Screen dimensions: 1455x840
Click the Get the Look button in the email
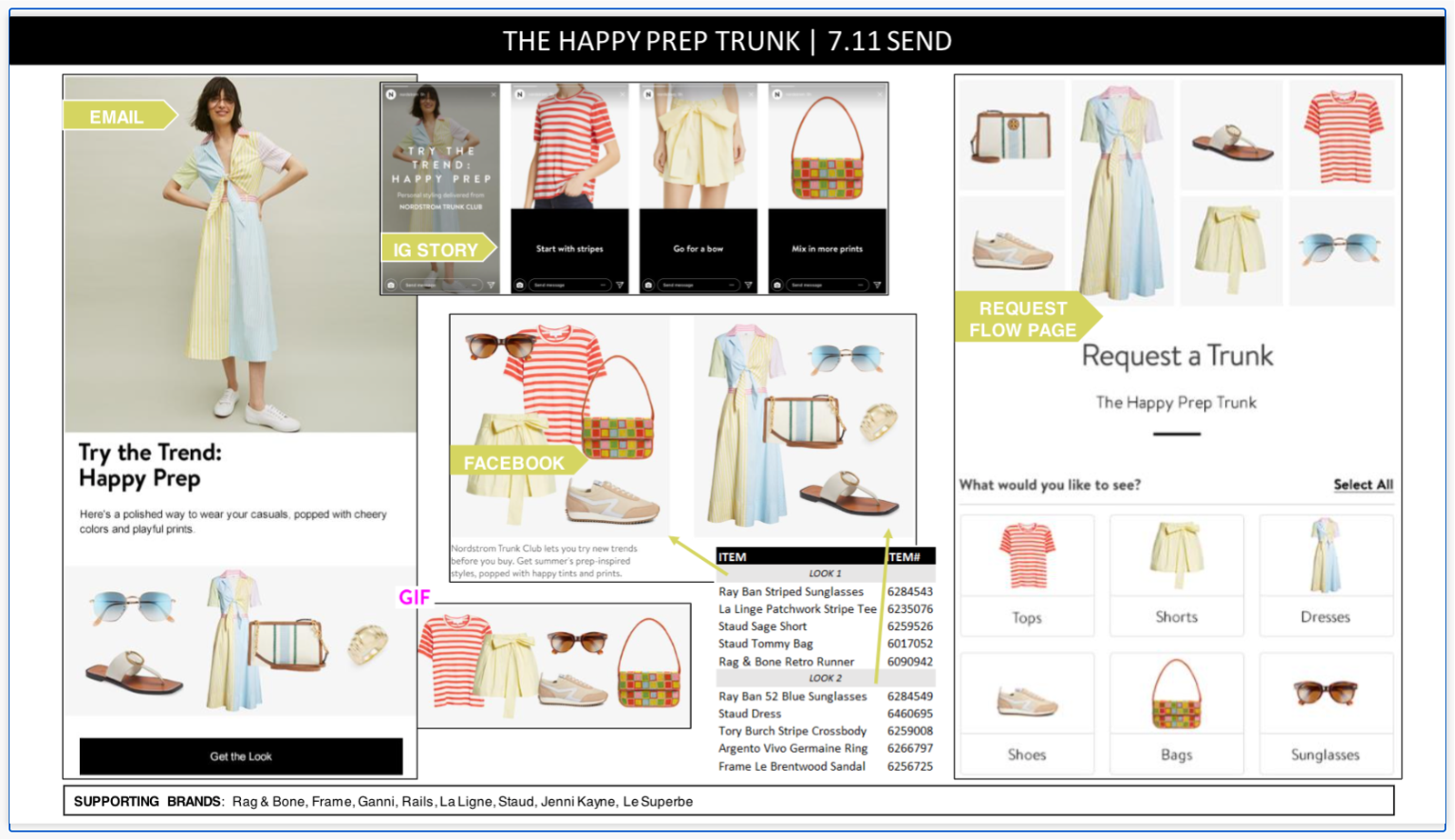241,756
